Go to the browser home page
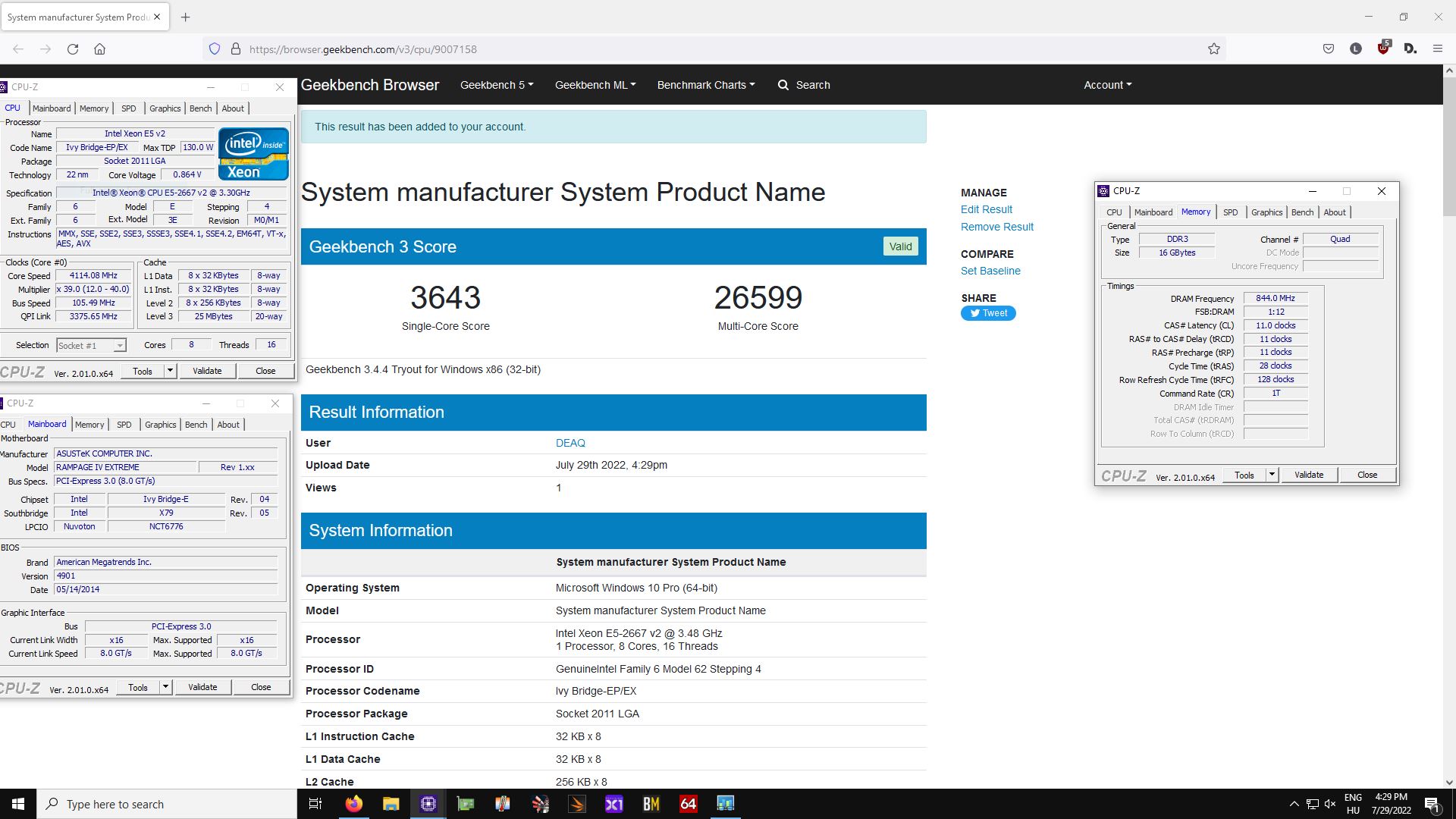 tap(99, 49)
